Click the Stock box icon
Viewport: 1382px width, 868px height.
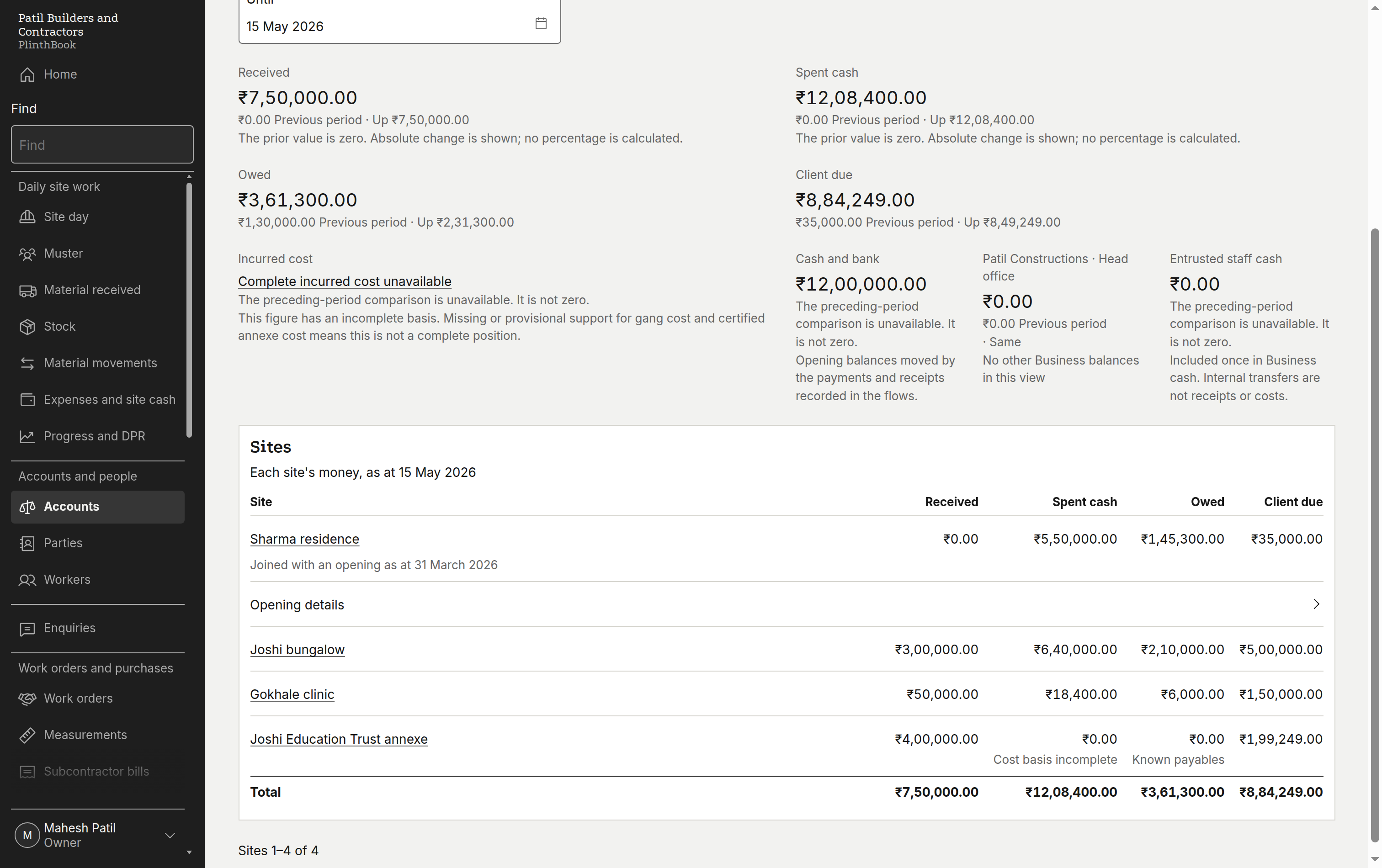[27, 327]
